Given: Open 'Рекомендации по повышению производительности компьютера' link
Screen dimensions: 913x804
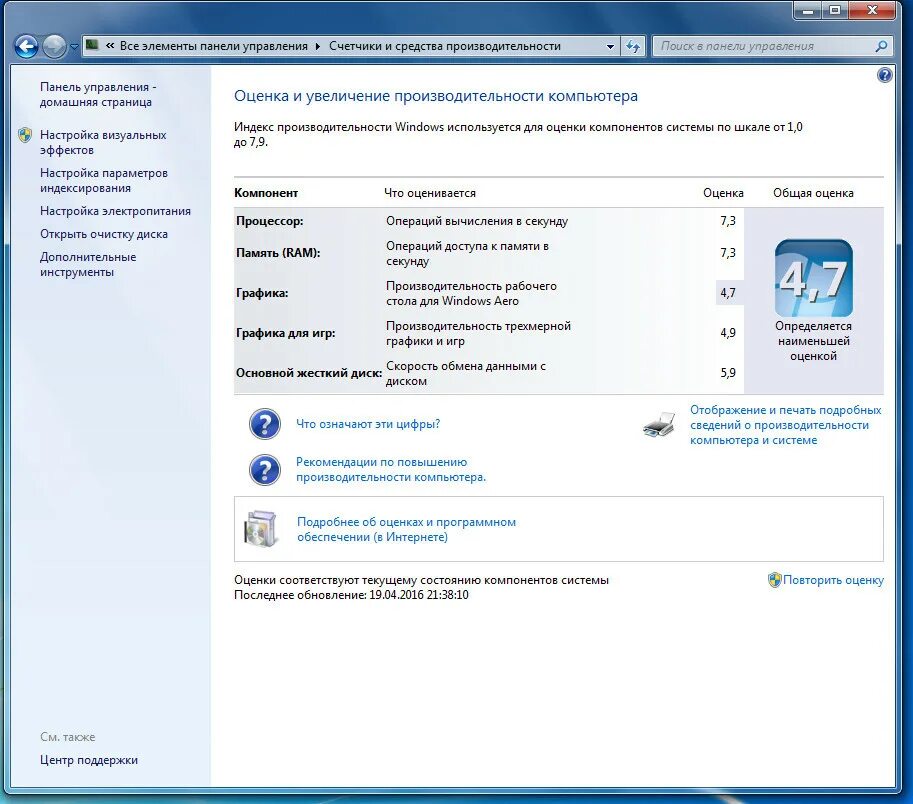Looking at the screenshot, I should 391,469.
